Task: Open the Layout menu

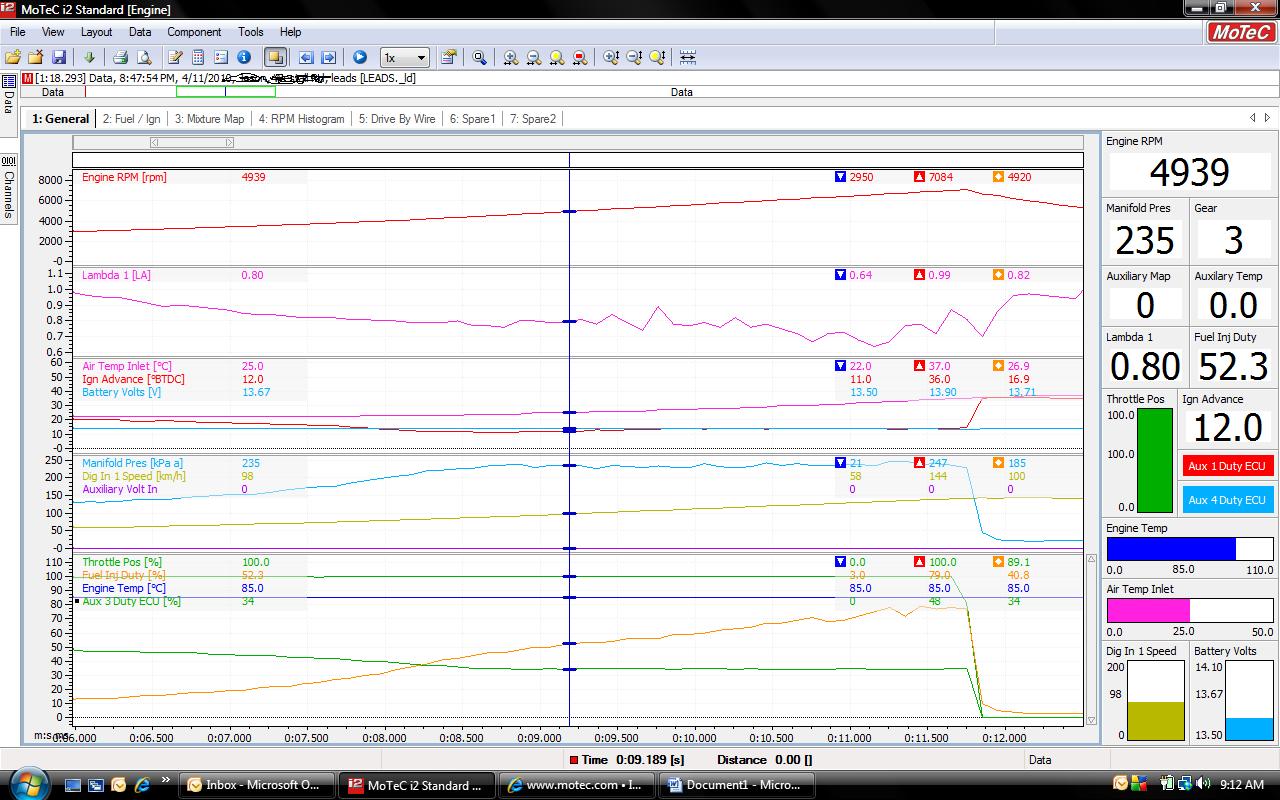Action: pos(96,32)
